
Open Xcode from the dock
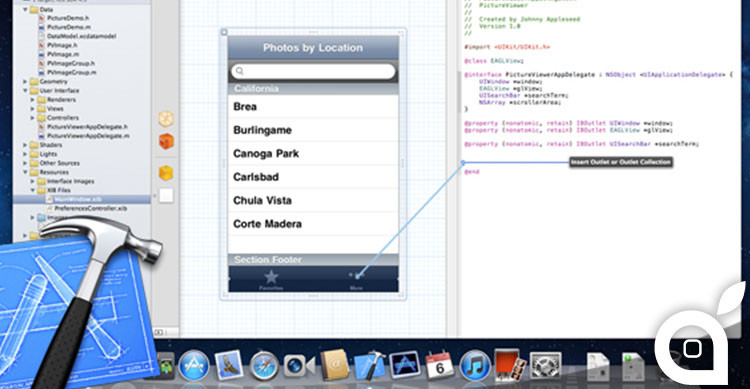click(370, 366)
